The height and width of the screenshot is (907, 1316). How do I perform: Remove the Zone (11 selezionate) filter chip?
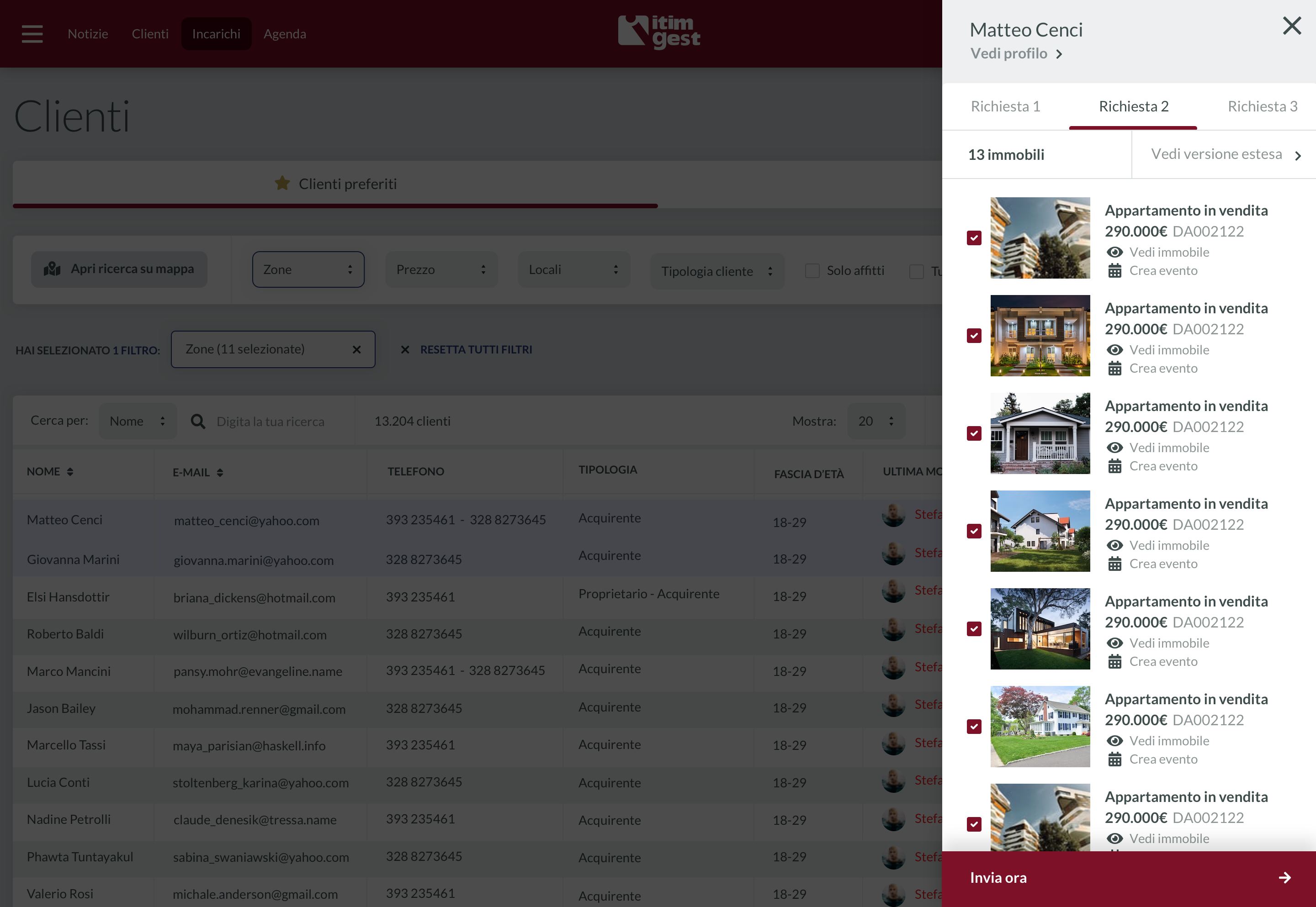tap(356, 349)
